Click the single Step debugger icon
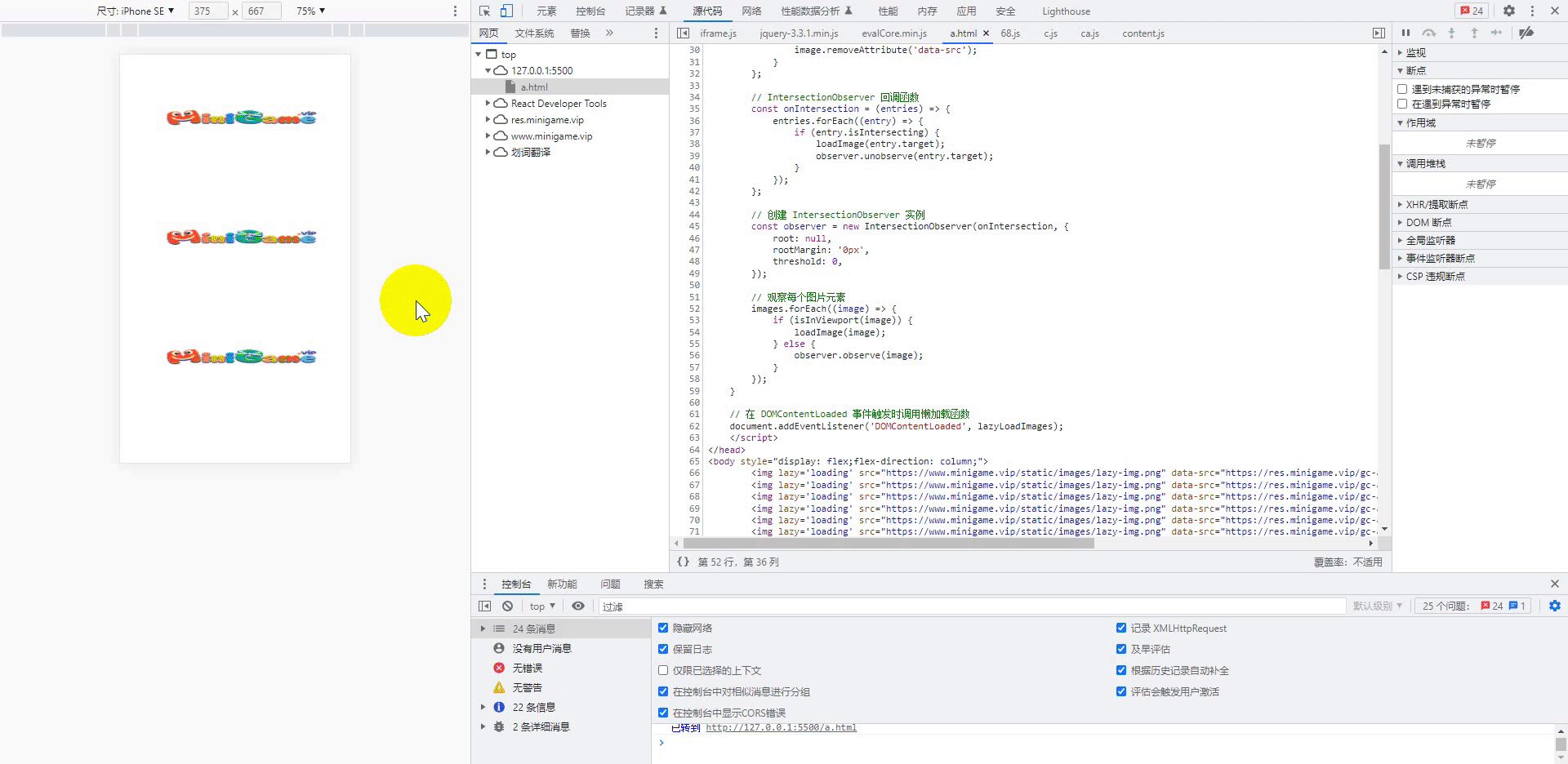 (1496, 33)
